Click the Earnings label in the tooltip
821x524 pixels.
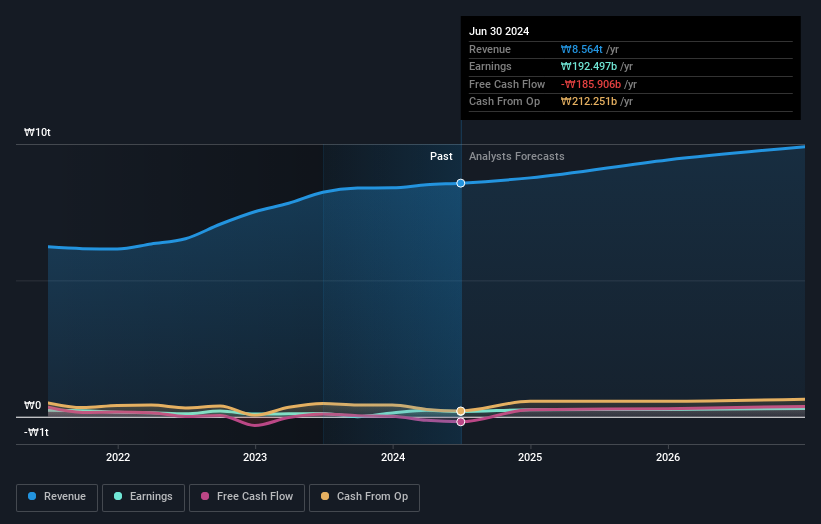coord(491,66)
